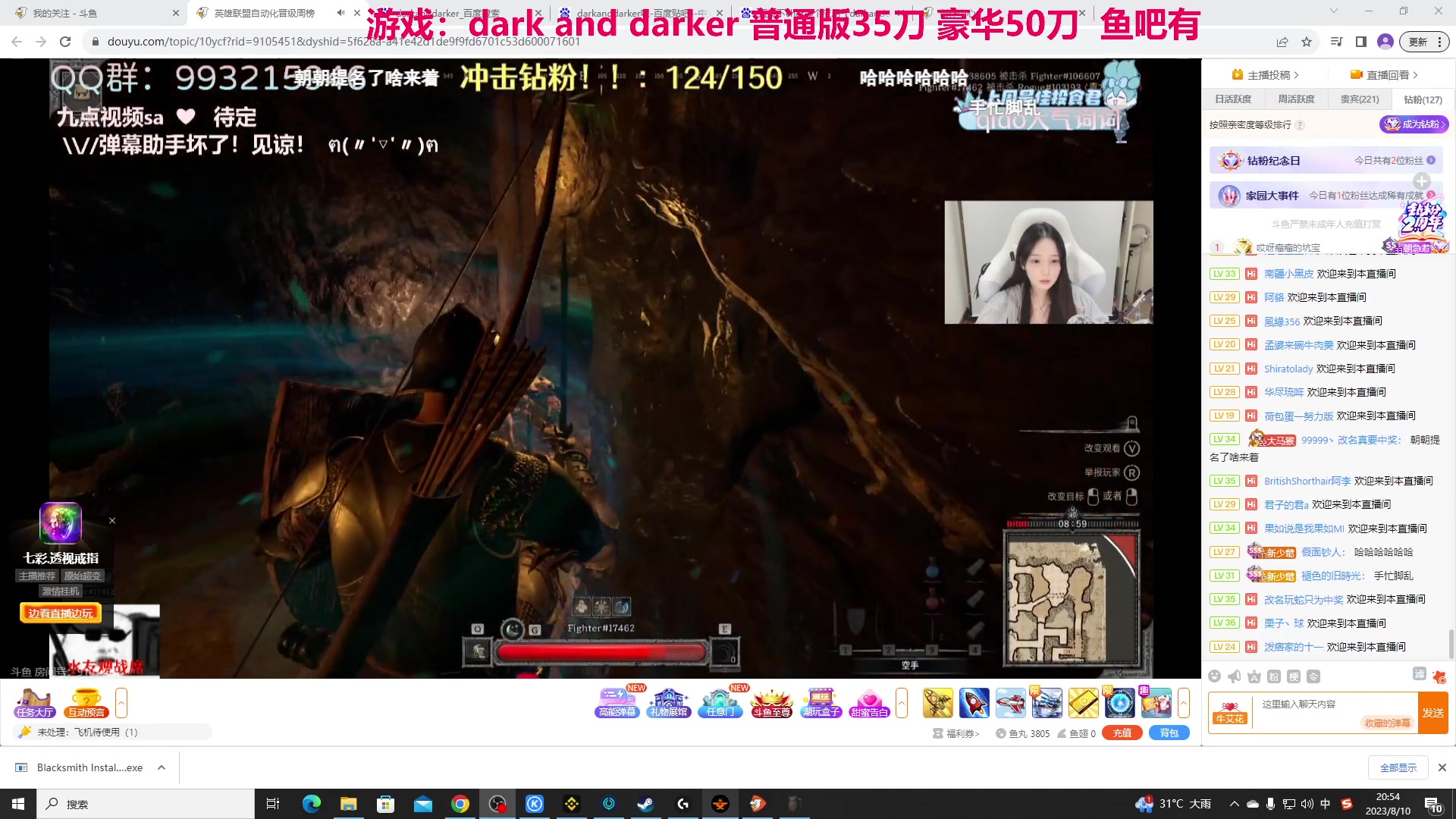Mute the tab with the speaker icon

[x=340, y=13]
